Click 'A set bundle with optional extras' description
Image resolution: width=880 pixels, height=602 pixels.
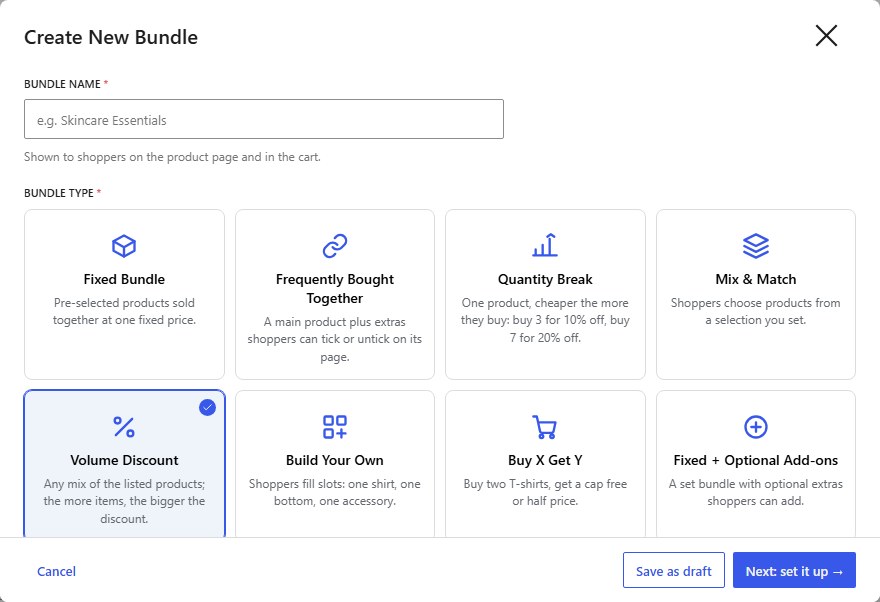click(755, 492)
